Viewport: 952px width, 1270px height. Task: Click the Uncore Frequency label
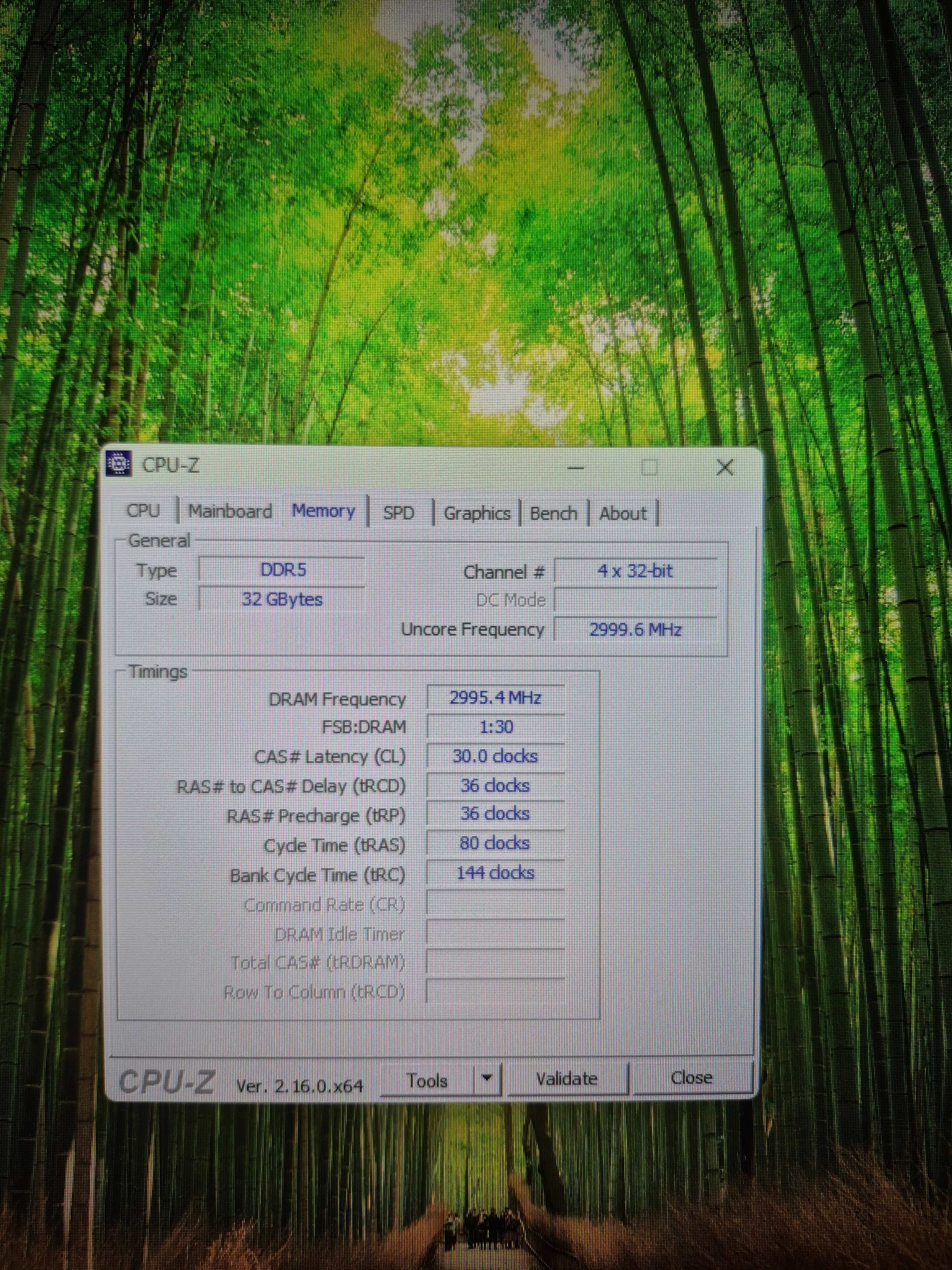point(472,630)
